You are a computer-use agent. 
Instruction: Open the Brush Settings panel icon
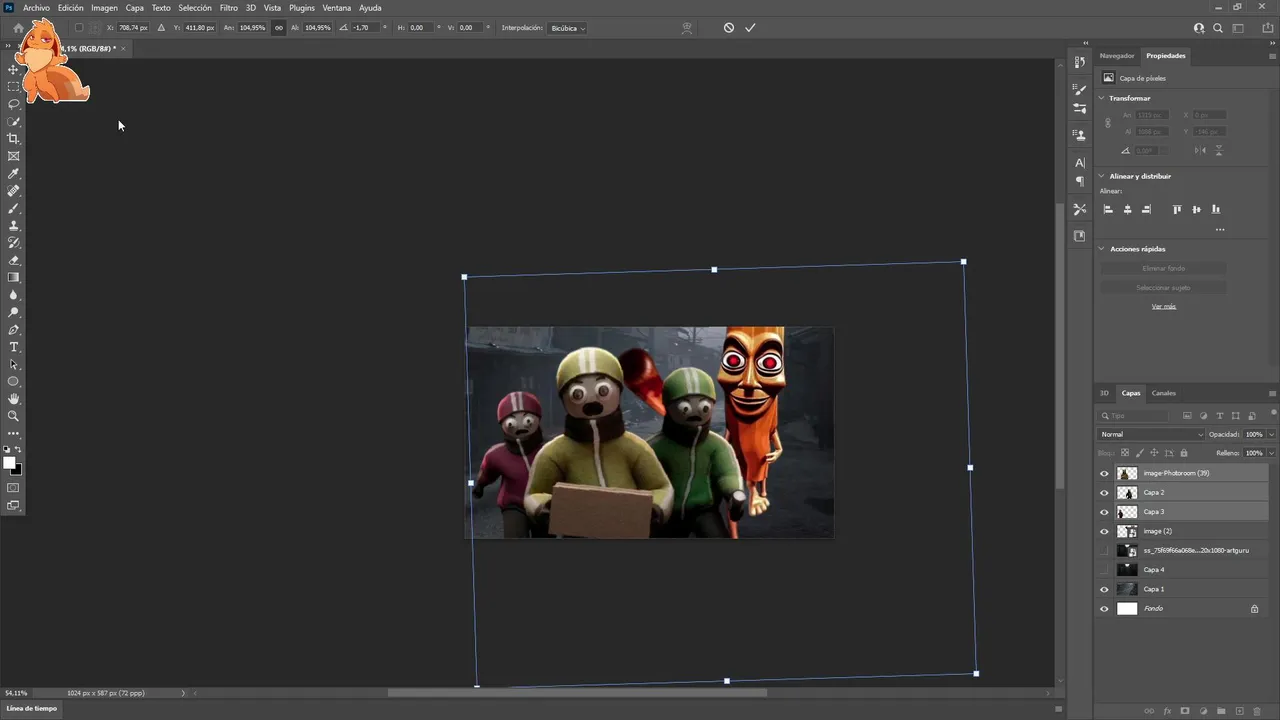pos(1080,90)
